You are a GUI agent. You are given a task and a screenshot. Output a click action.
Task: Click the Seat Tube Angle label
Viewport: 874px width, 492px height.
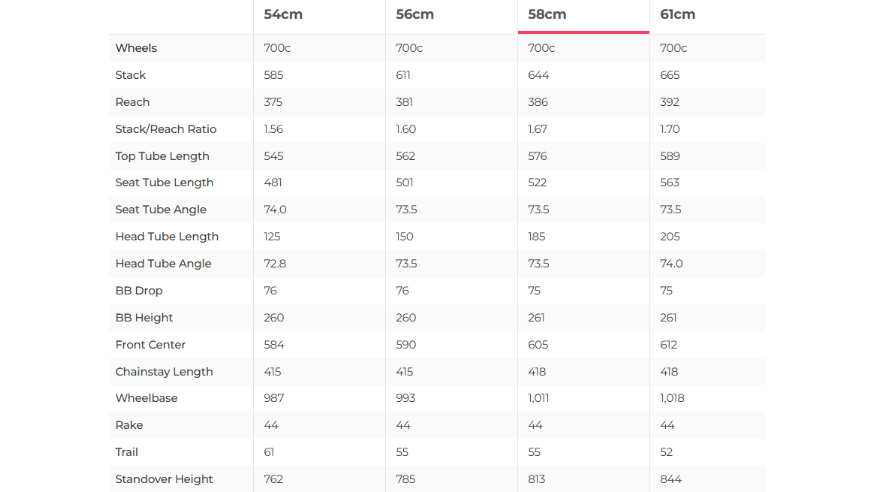click(161, 210)
